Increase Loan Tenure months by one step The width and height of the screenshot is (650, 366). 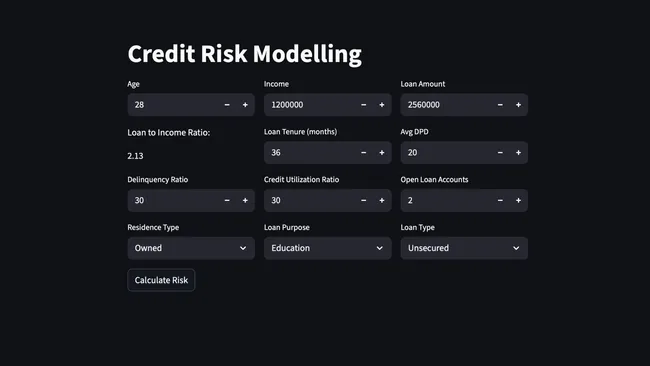pos(382,153)
